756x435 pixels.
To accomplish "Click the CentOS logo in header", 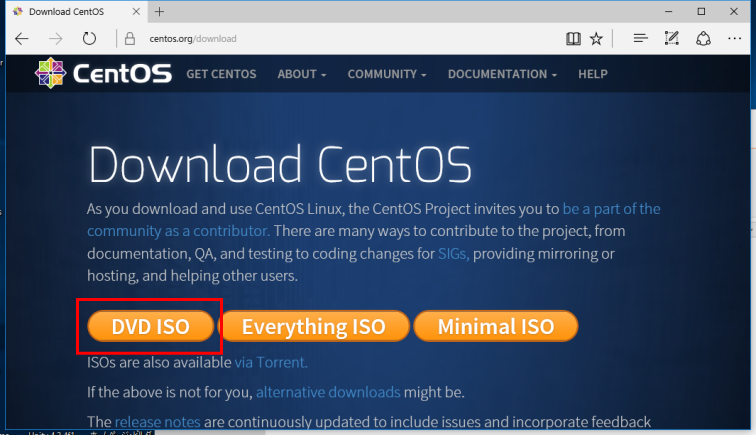I will point(103,73).
